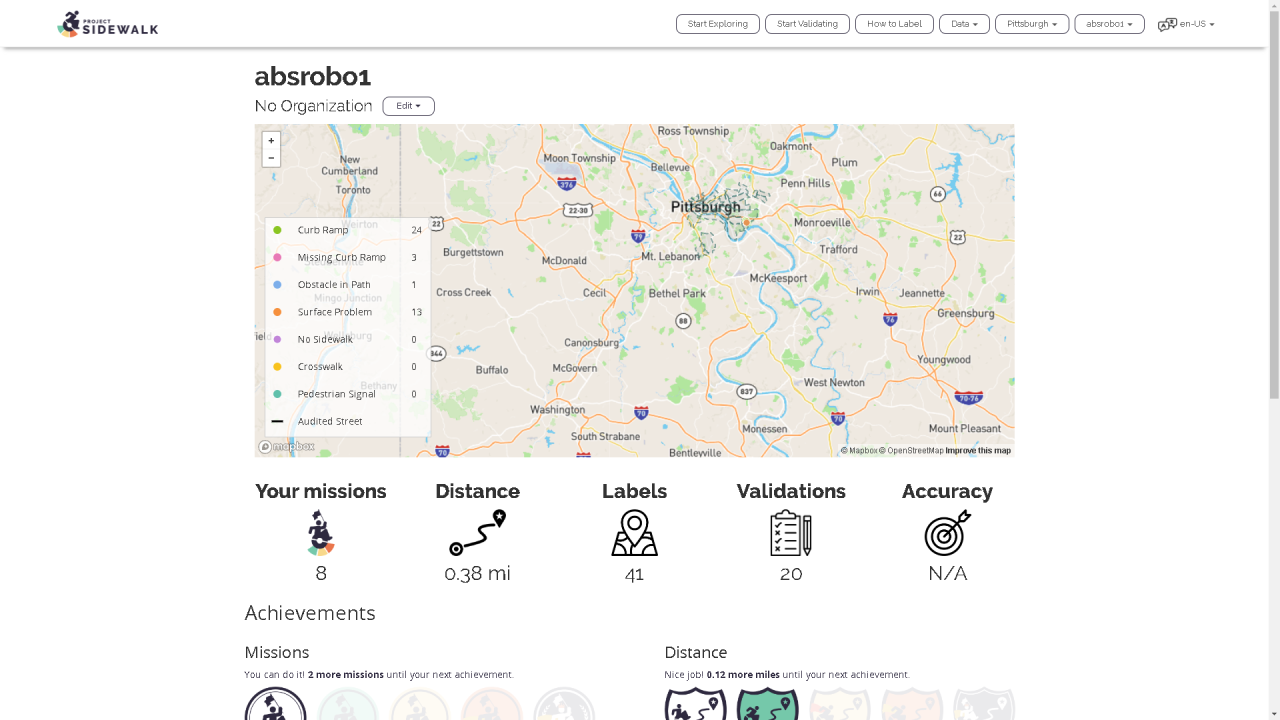Toggle Audited Street legend entry
The width and height of the screenshot is (1280, 720).
[x=347, y=421]
